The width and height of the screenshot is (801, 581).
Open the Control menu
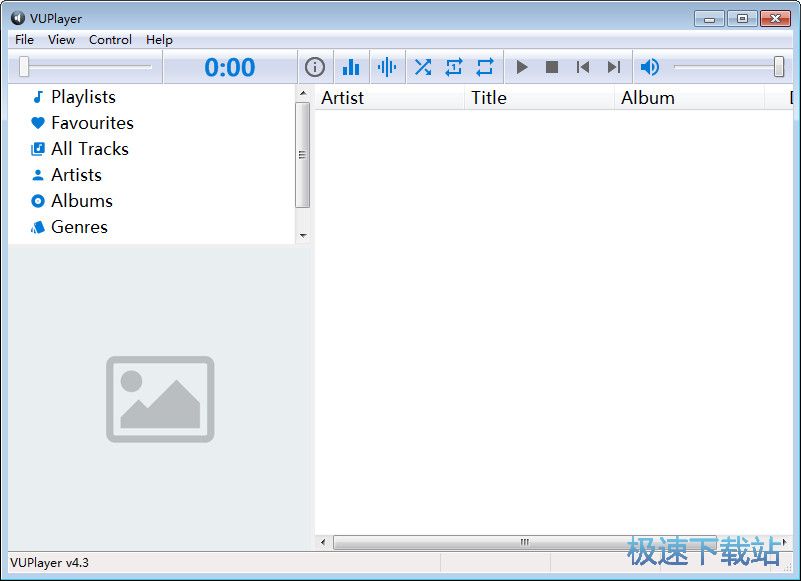coord(110,40)
